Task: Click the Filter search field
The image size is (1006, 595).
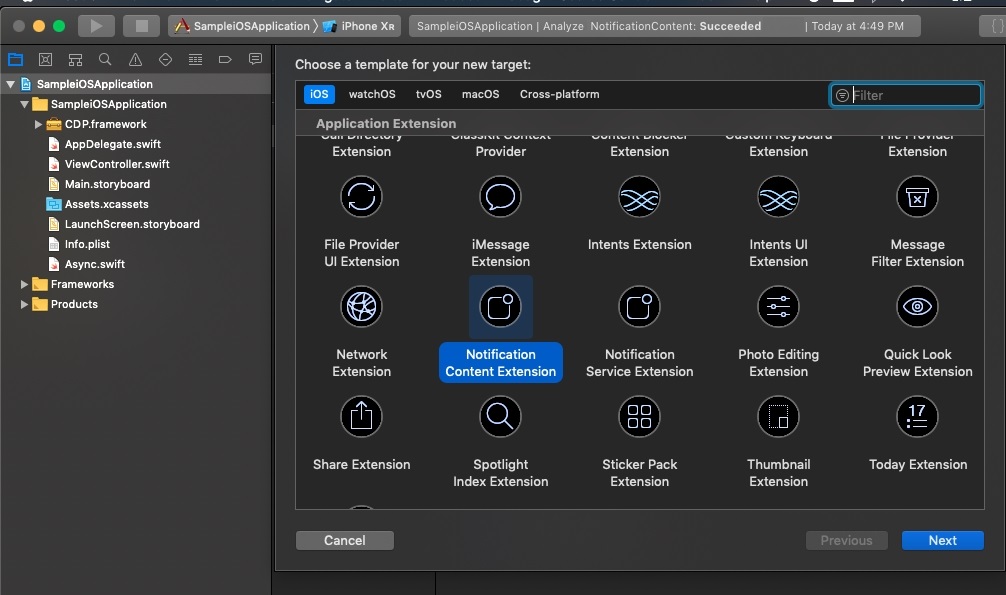Action: coord(912,95)
